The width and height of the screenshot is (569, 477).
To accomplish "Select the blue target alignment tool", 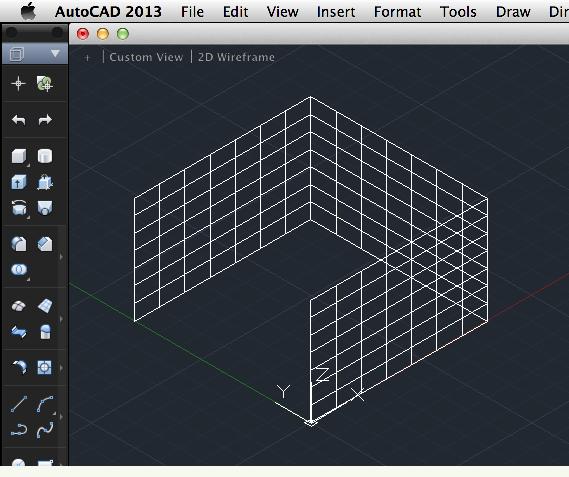I will (45, 367).
